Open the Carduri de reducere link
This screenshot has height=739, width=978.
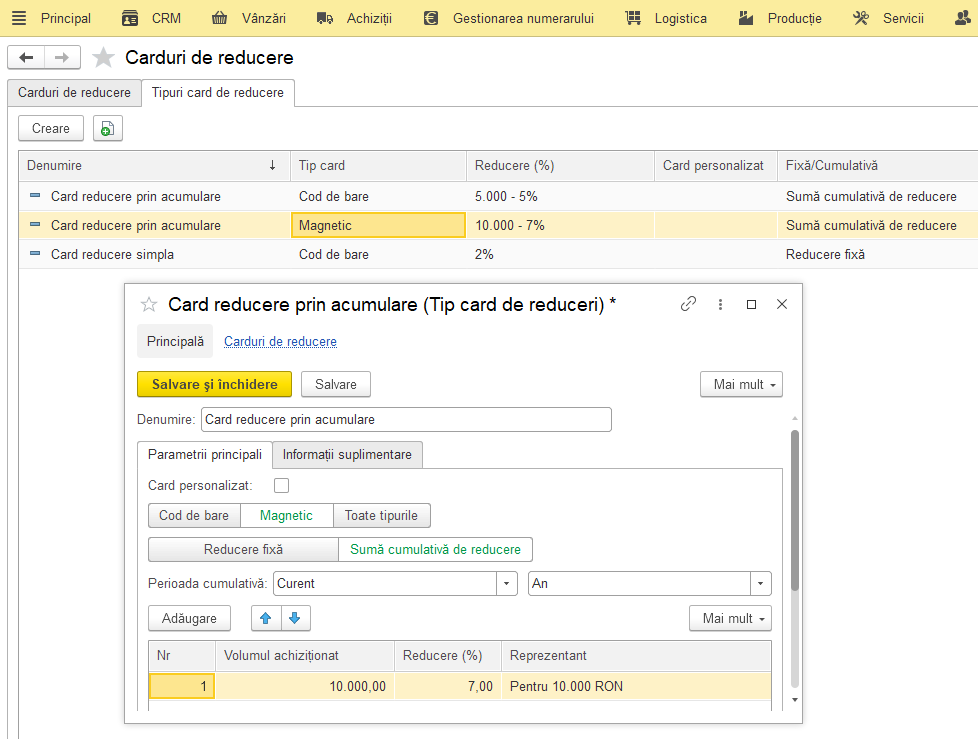tap(280, 342)
